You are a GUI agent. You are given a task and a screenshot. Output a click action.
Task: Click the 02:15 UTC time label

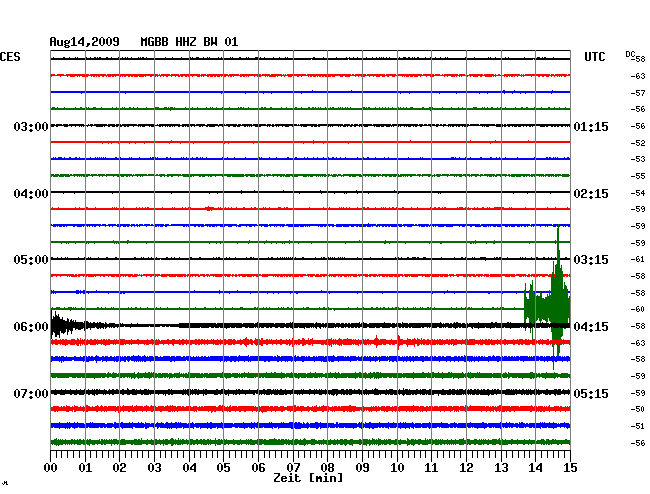pos(591,194)
